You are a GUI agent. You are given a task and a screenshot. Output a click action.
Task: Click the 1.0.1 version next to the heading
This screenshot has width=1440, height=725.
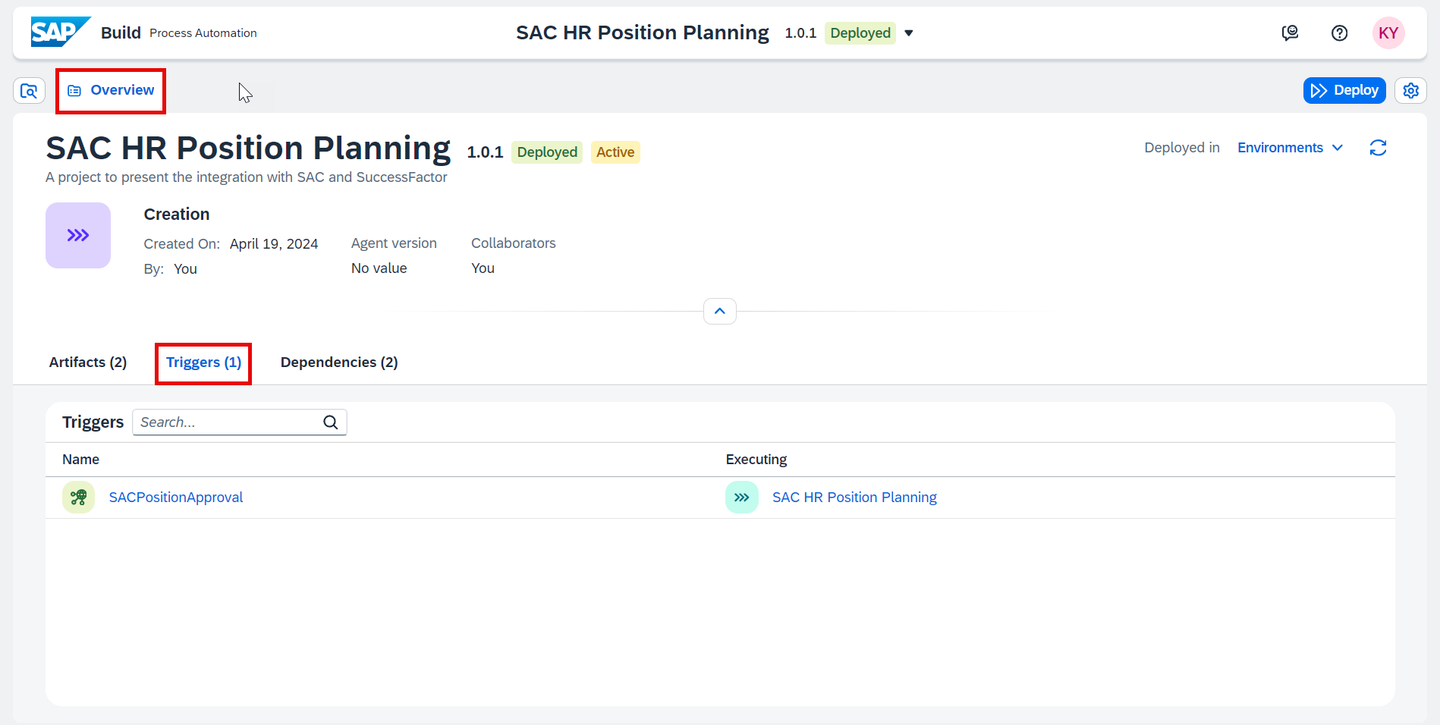[485, 152]
